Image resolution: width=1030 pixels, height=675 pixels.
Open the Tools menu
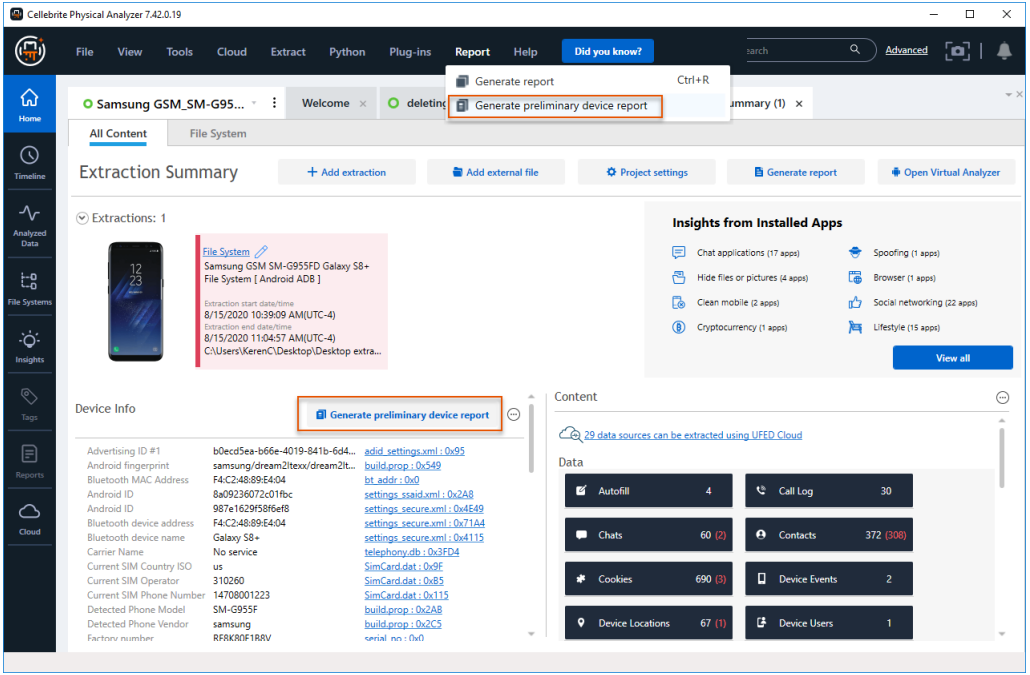179,52
